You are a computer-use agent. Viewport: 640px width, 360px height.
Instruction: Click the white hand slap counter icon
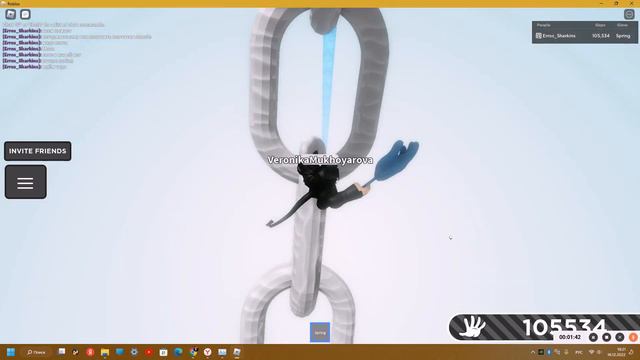(x=473, y=327)
